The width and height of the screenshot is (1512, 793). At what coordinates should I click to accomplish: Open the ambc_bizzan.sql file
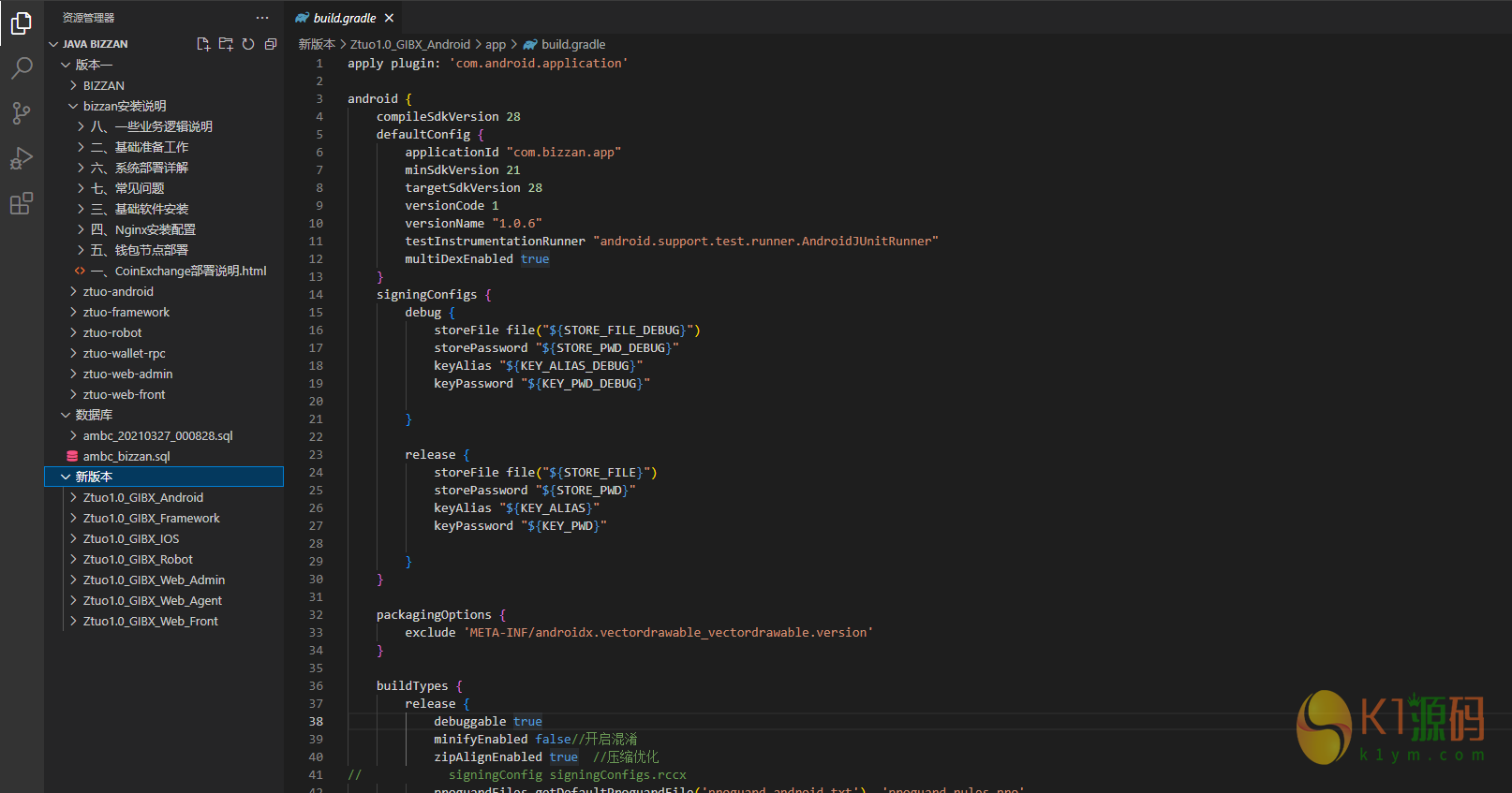(126, 456)
